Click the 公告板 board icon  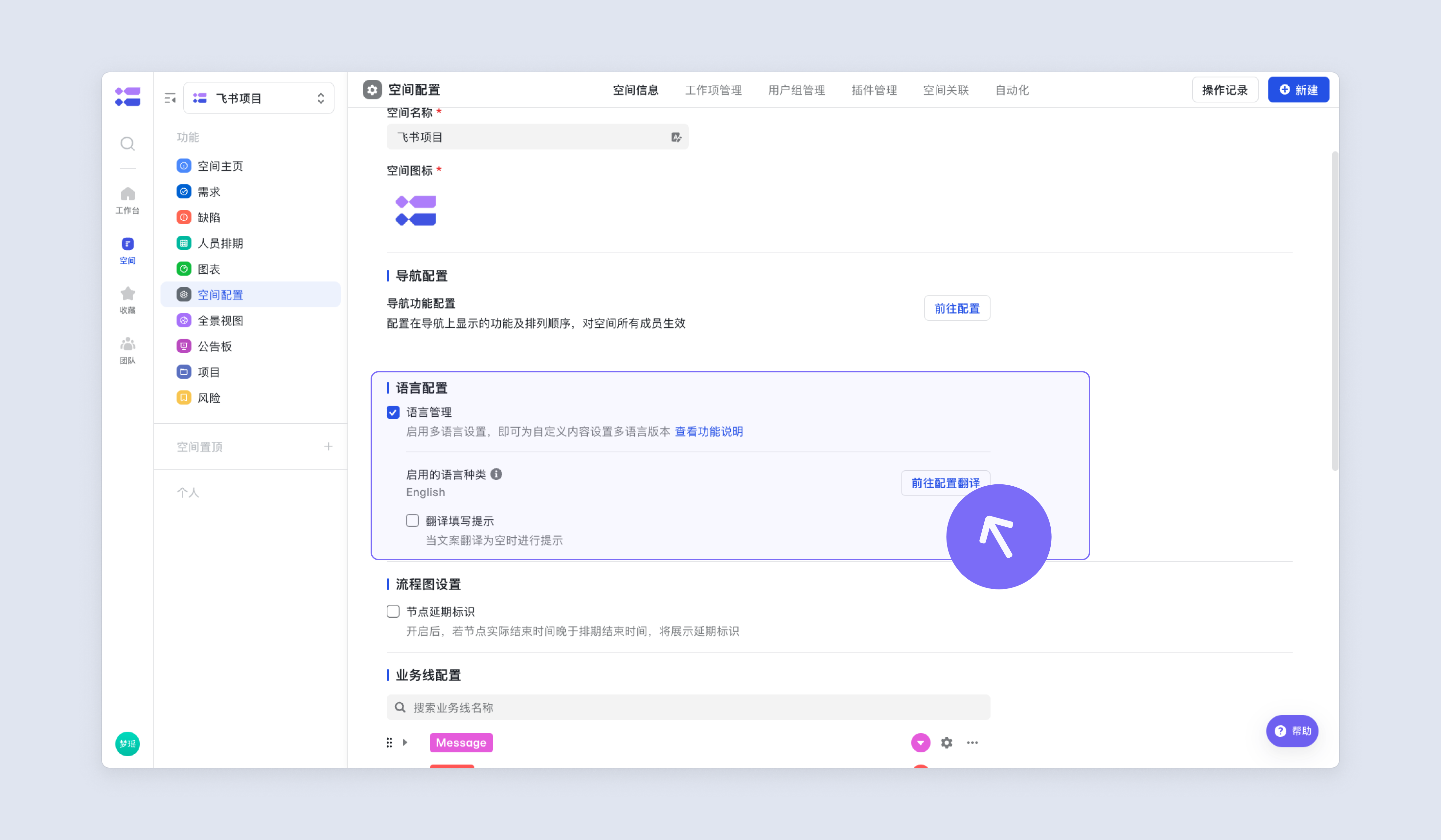(184, 346)
